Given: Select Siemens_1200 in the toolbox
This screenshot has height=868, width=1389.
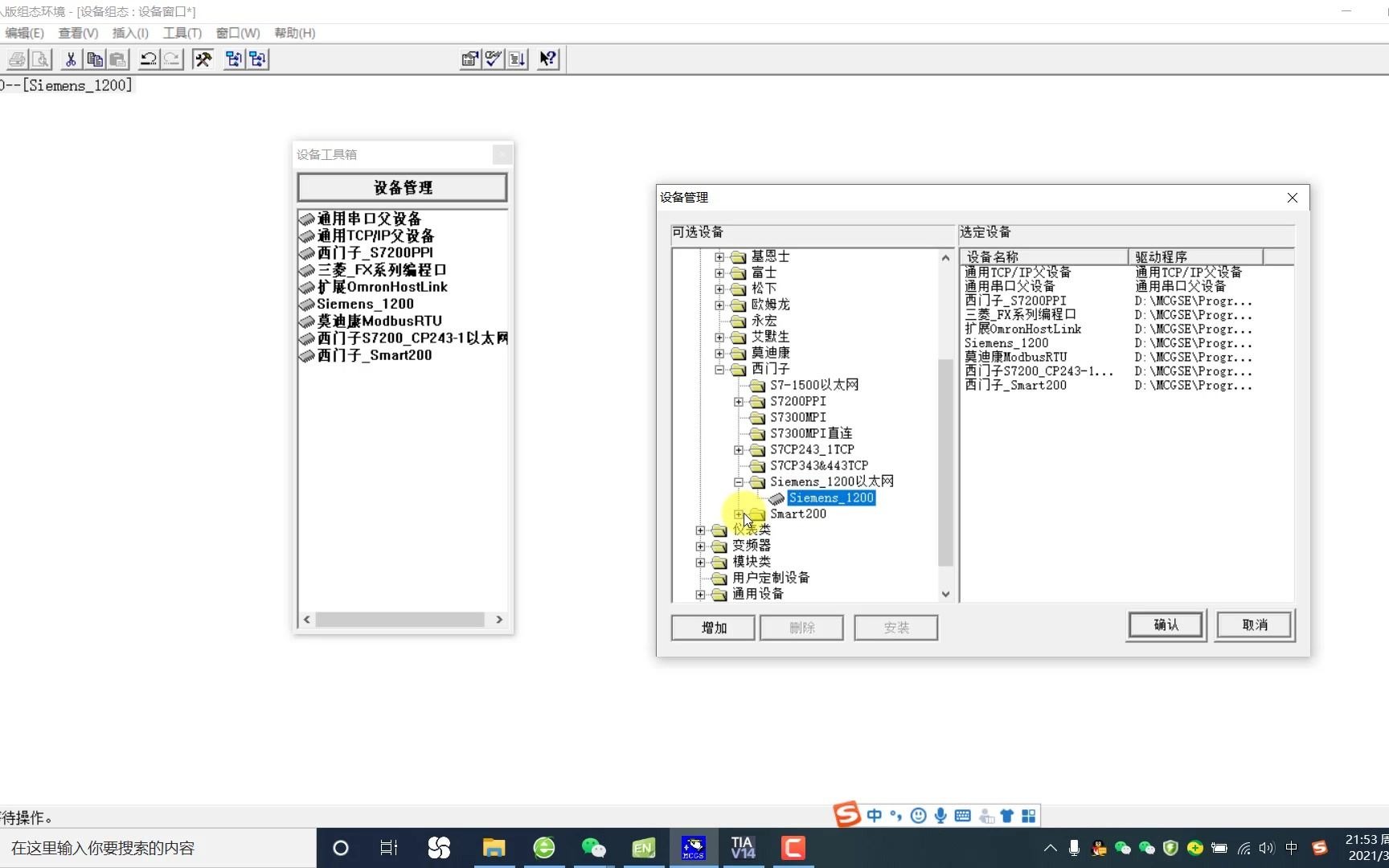Looking at the screenshot, I should tap(365, 304).
